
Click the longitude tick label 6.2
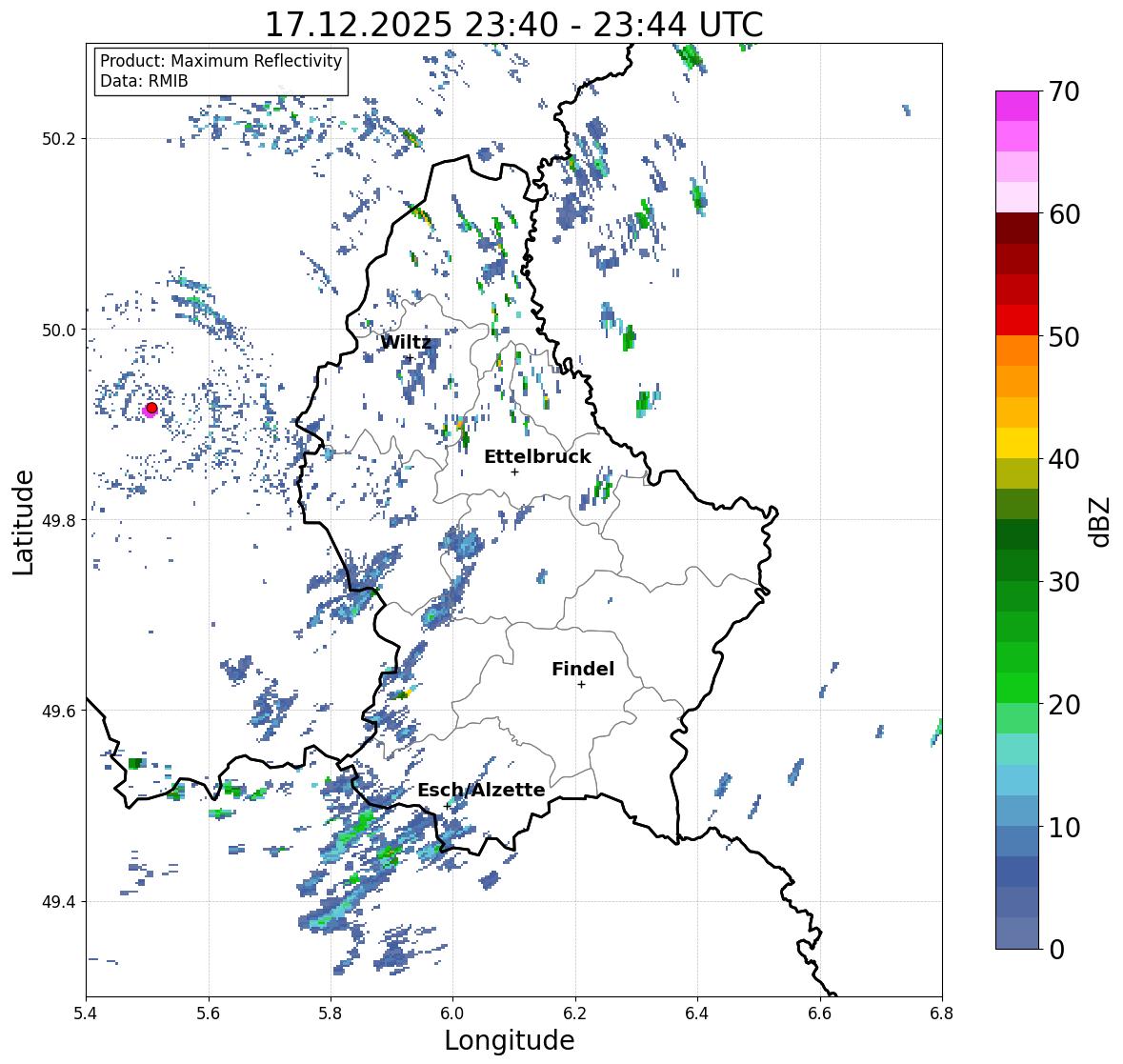(x=575, y=1013)
